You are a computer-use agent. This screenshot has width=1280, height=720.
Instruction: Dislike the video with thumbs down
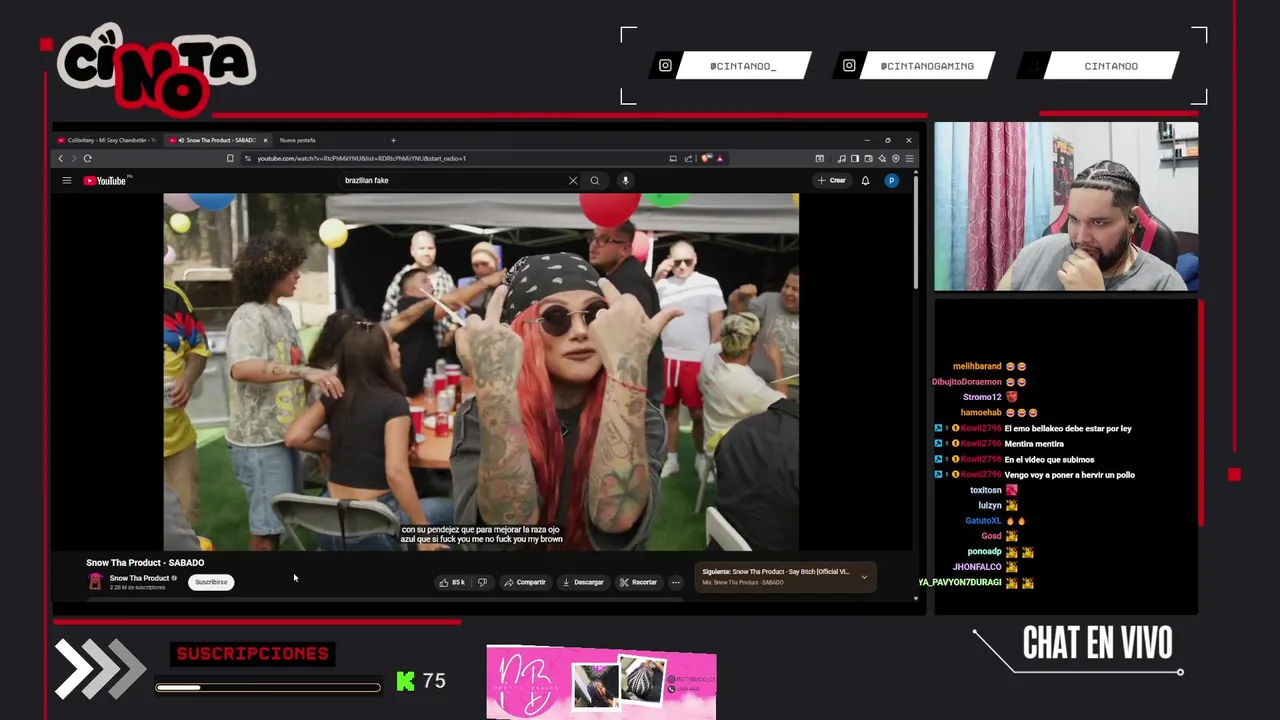482,582
